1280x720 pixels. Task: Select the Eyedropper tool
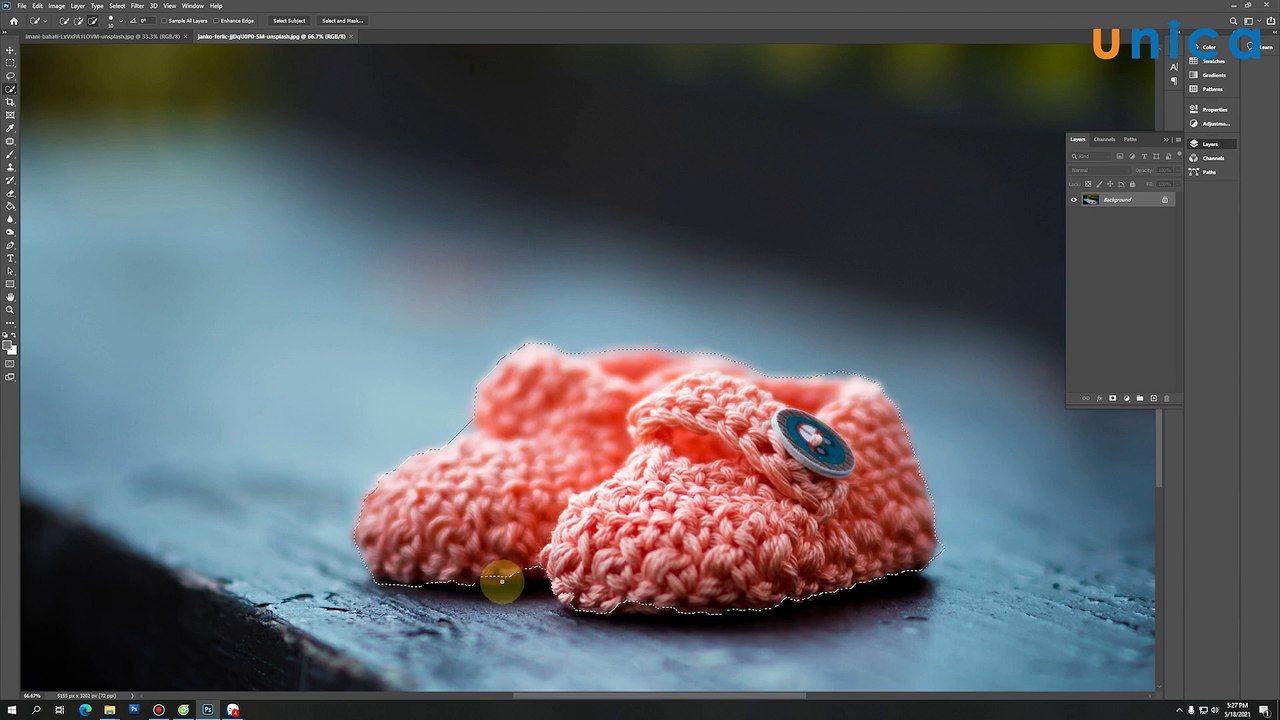[11, 128]
